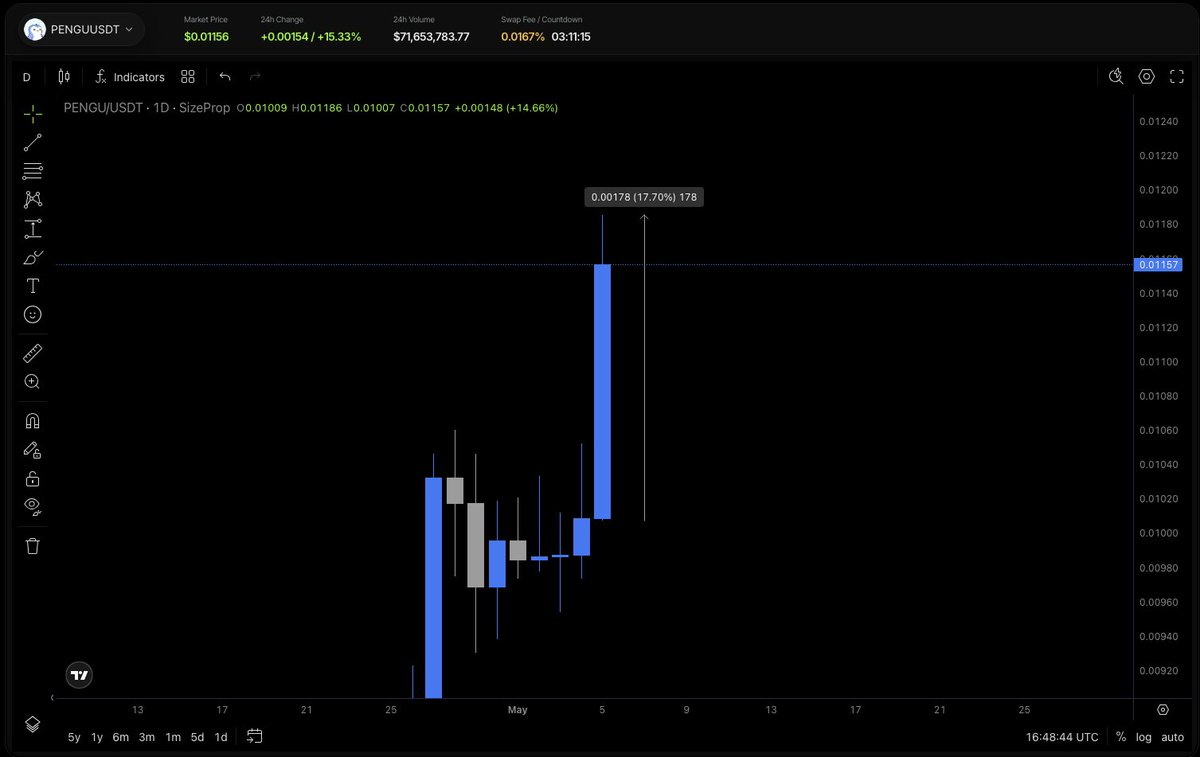Set range to 1m
The width and height of the screenshot is (1200, 757).
click(x=173, y=737)
